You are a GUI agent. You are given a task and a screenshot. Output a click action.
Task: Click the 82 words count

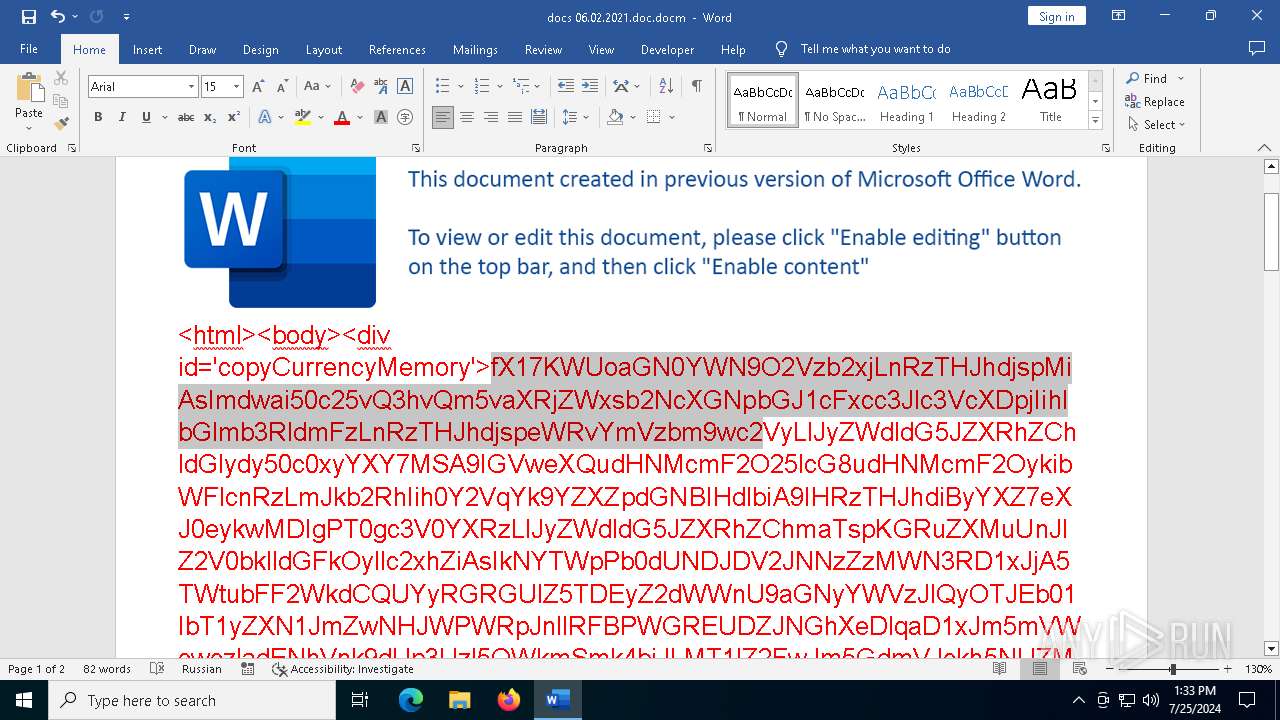coord(106,669)
